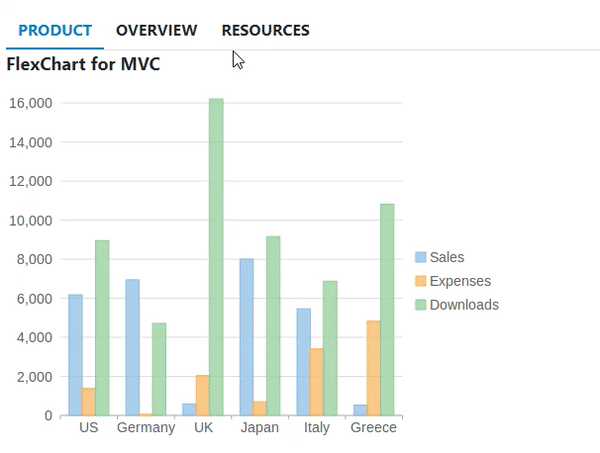The width and height of the screenshot is (600, 453).
Task: Select the green Germany Downloads bar
Action: (159, 369)
